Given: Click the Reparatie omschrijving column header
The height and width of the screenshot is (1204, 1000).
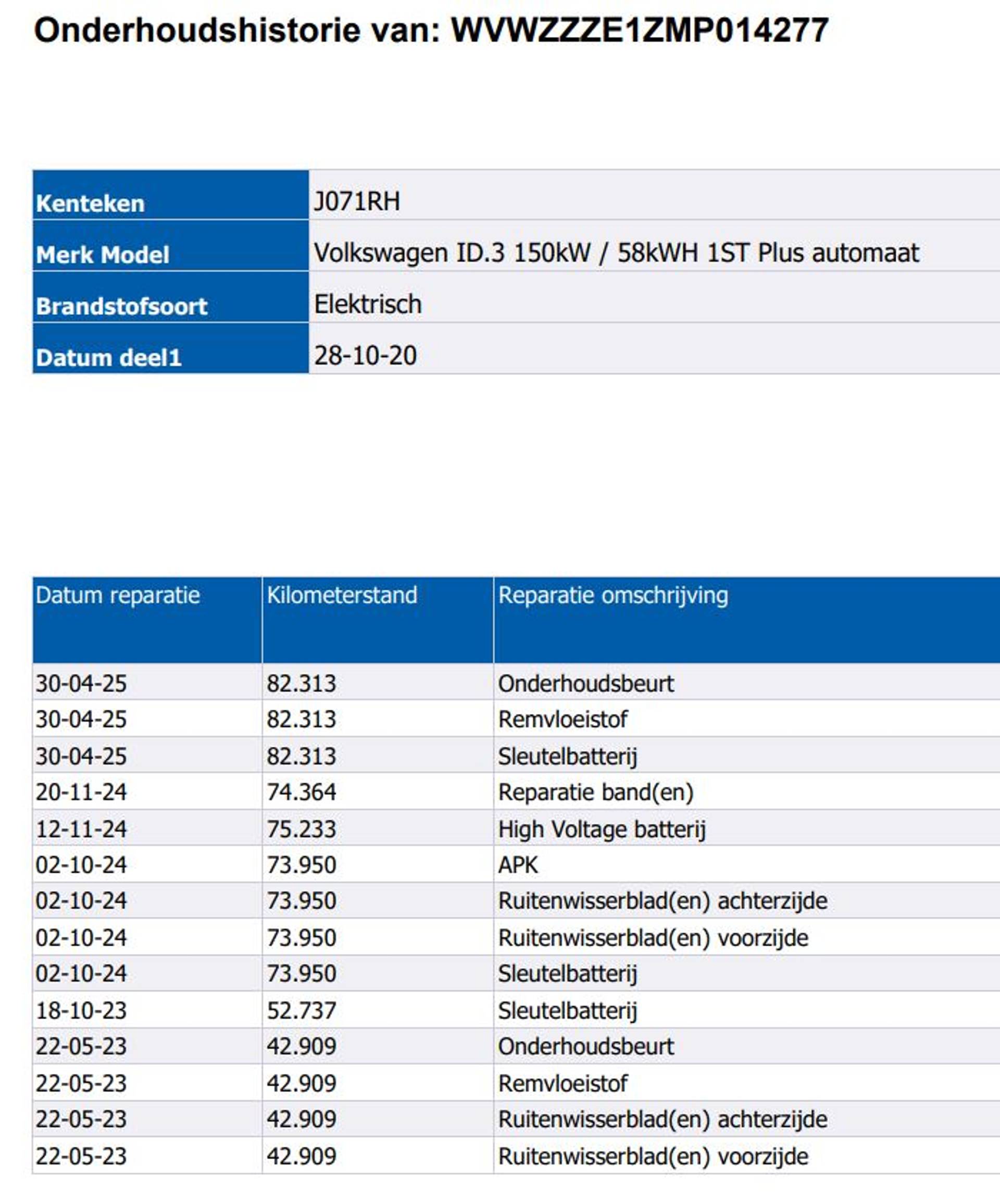Looking at the screenshot, I should click(x=613, y=595).
